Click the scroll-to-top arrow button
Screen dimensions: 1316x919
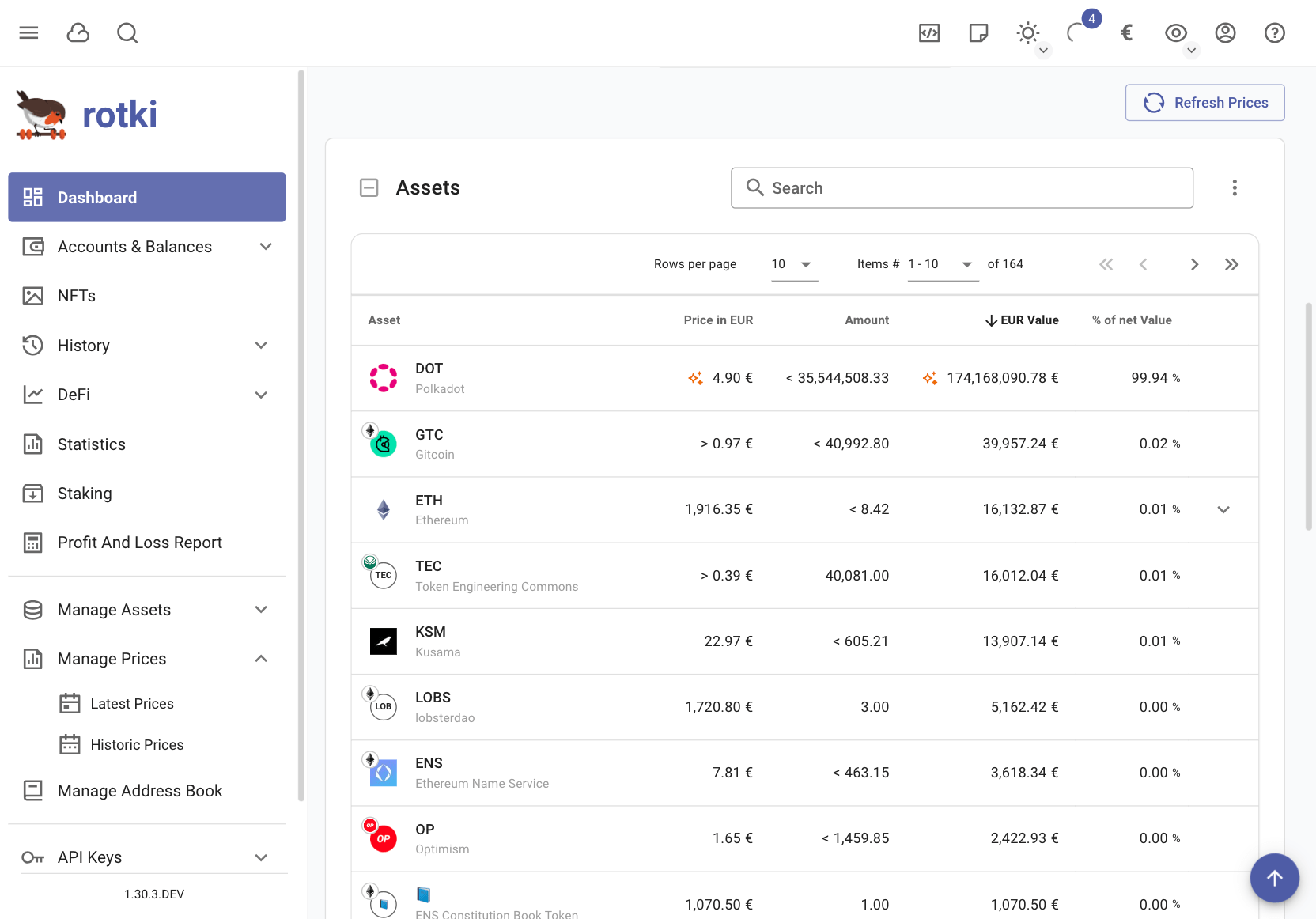click(x=1274, y=878)
